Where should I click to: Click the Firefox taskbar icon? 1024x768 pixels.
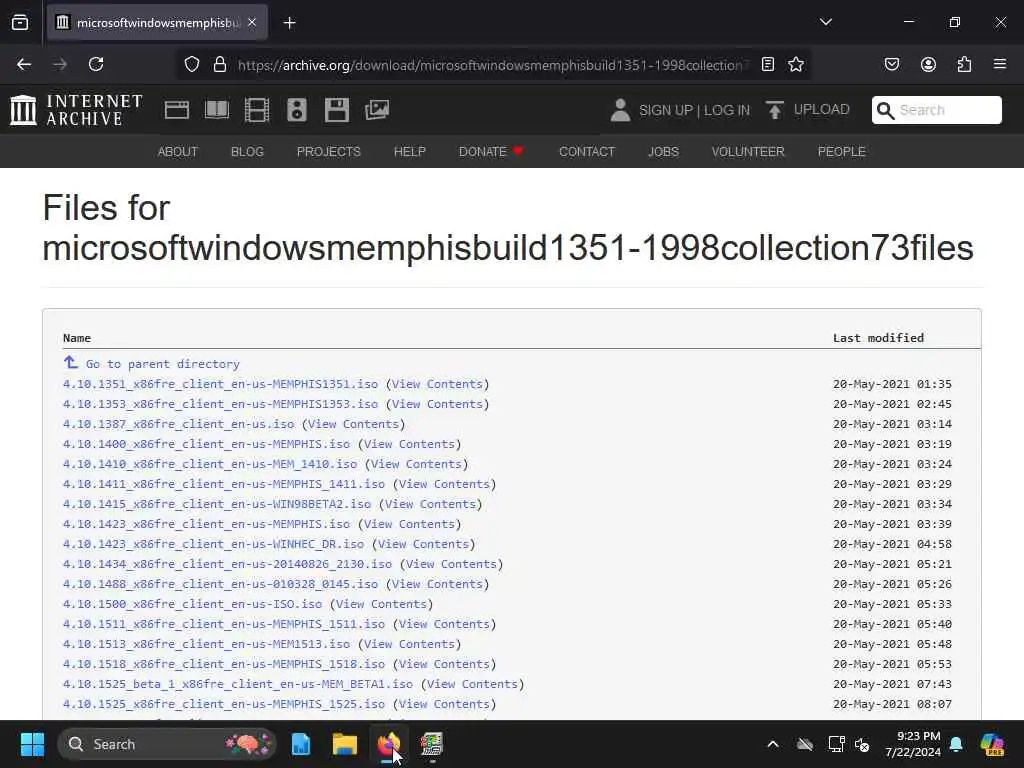(389, 744)
